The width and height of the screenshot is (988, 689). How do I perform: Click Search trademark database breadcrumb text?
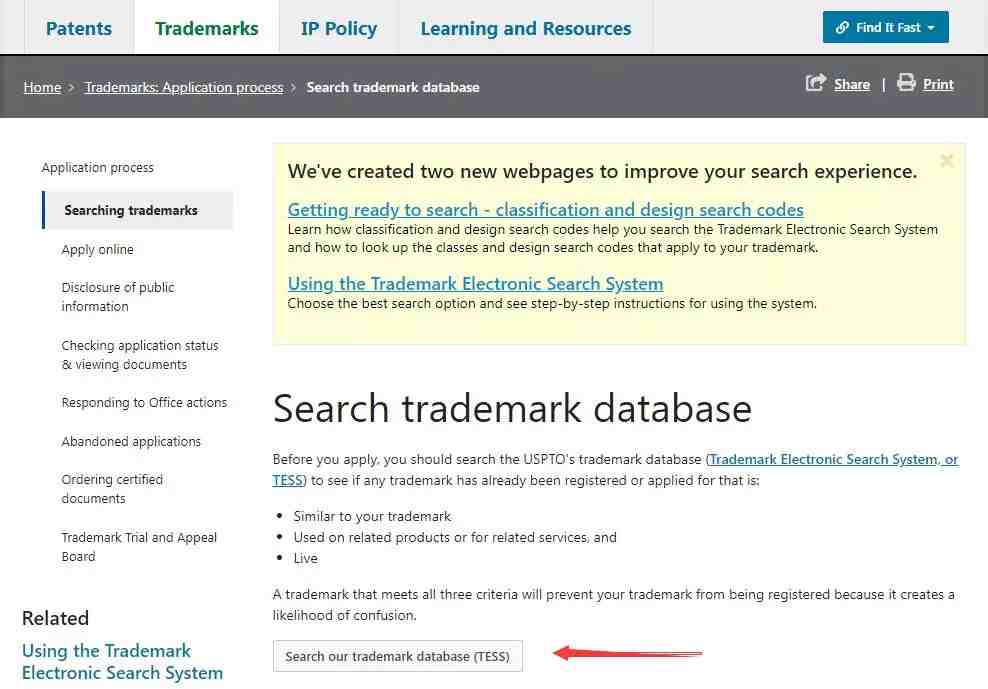(393, 87)
